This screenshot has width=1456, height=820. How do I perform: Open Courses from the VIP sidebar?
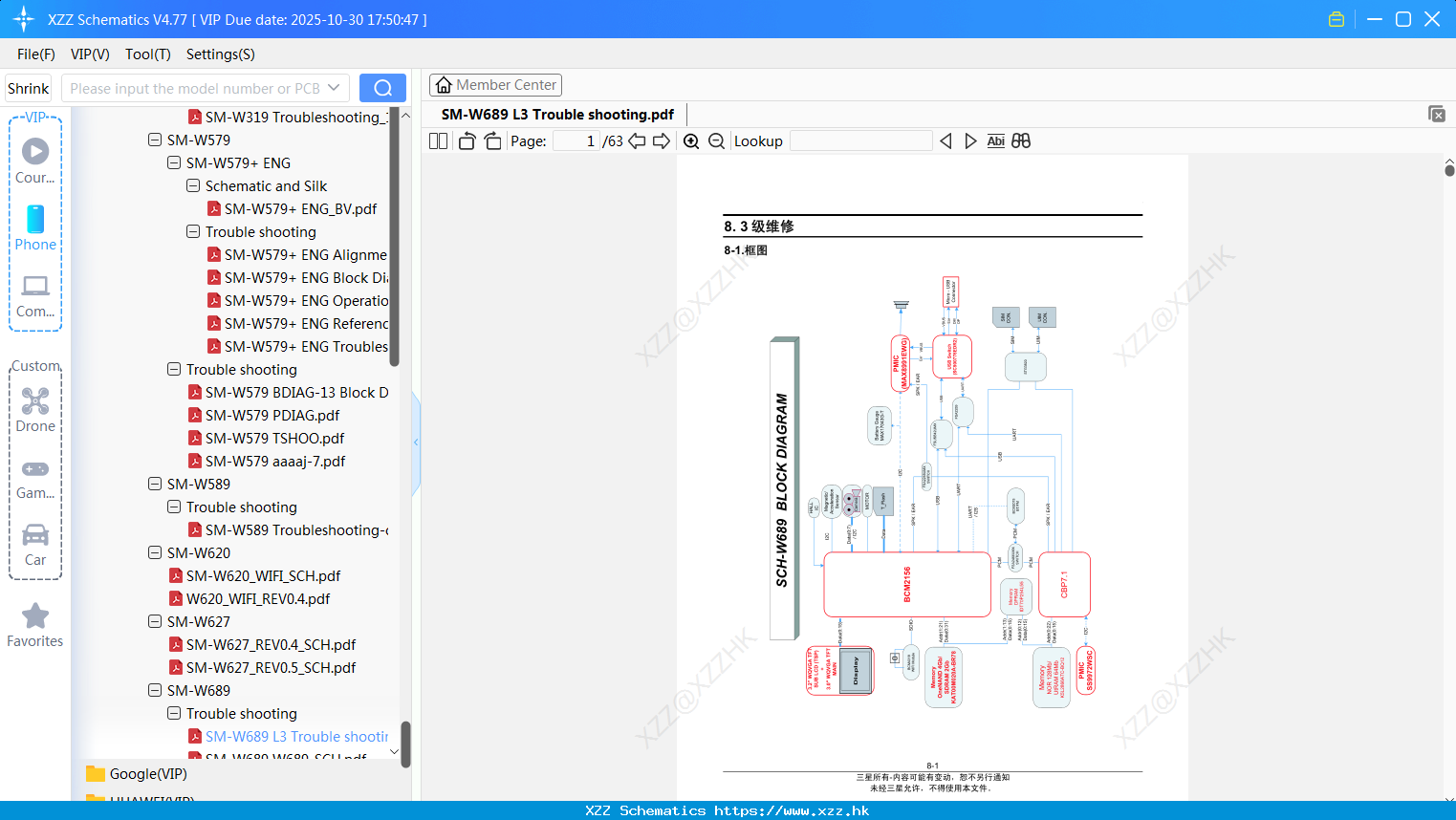[x=35, y=161]
